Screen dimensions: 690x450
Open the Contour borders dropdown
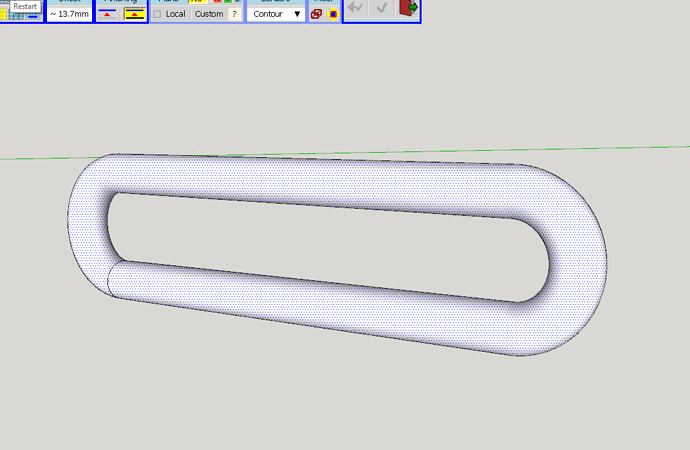[276, 14]
